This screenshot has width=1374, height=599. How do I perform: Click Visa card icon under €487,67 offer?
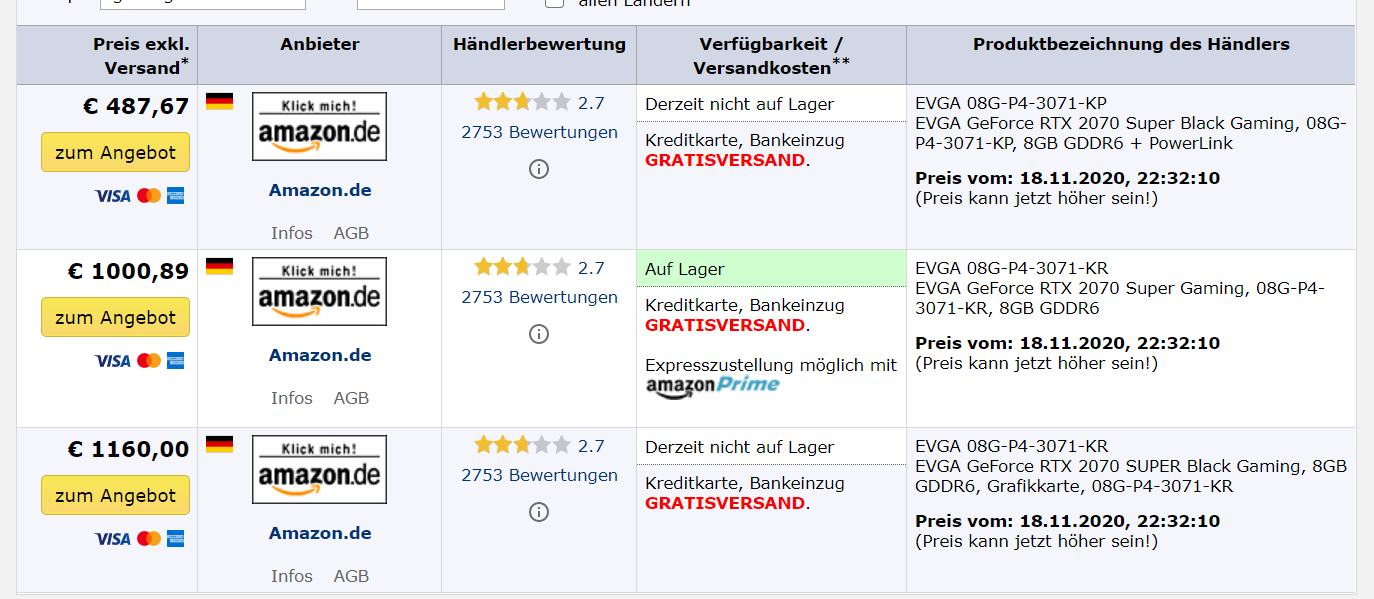pyautogui.click(x=112, y=196)
